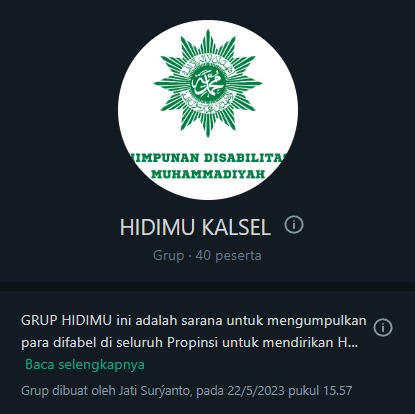Image resolution: width=415 pixels, height=414 pixels.
Task: Click description line starting para difabel
Action: [189, 342]
